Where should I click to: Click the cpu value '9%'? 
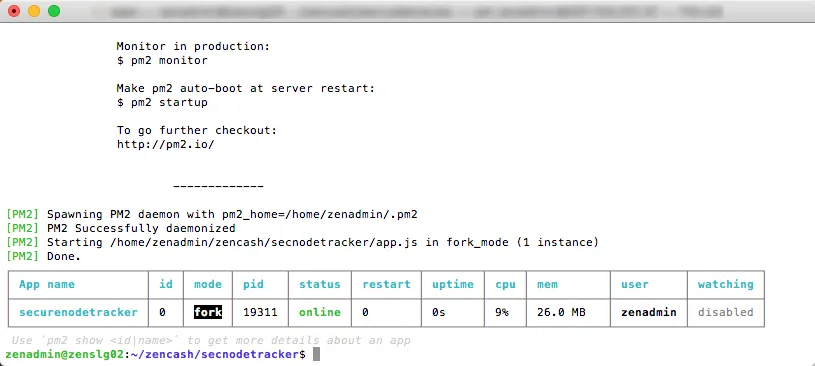click(502, 312)
